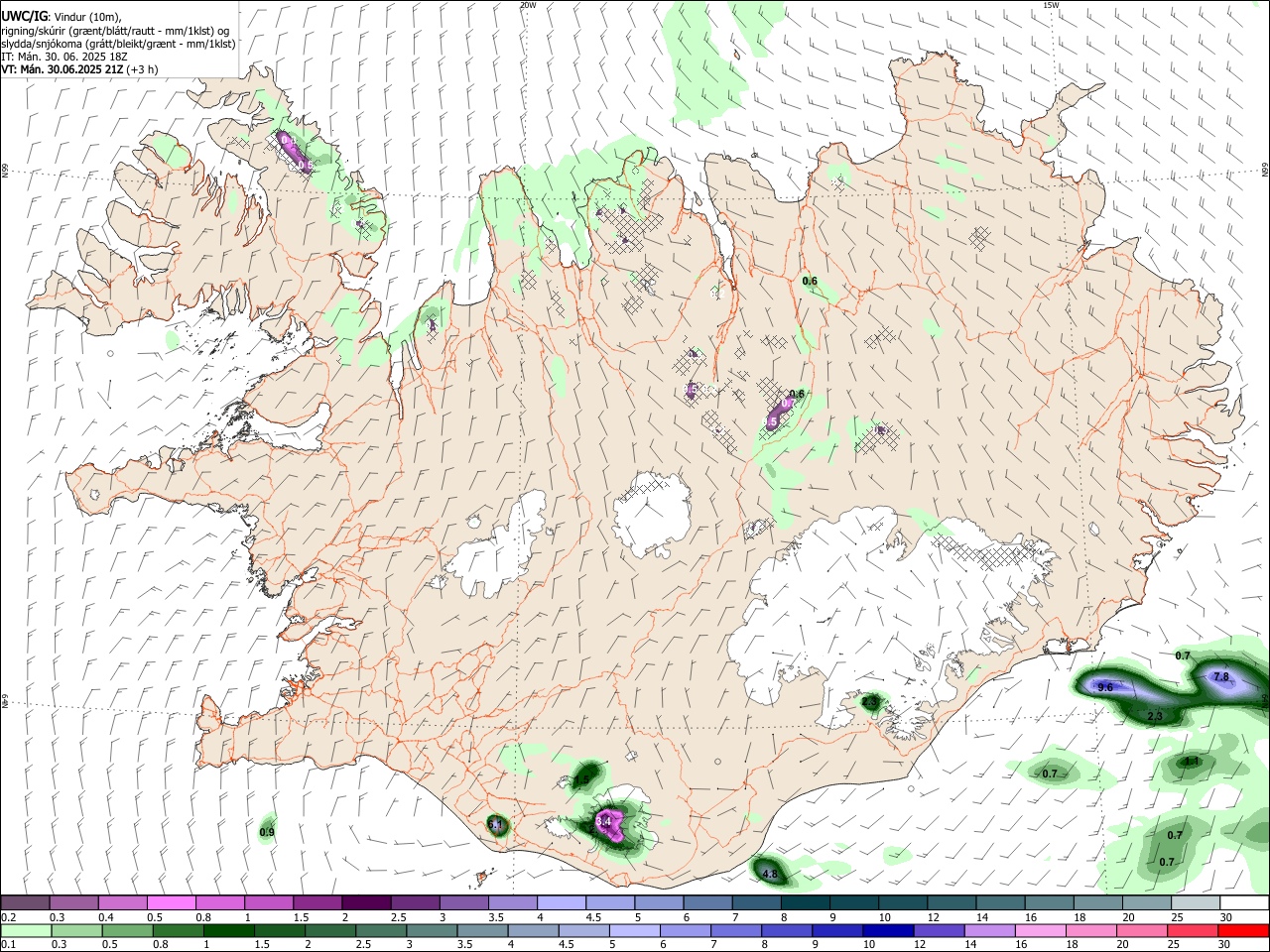
Task: Click darkest green lower swatch at 1
Action: tap(229, 930)
